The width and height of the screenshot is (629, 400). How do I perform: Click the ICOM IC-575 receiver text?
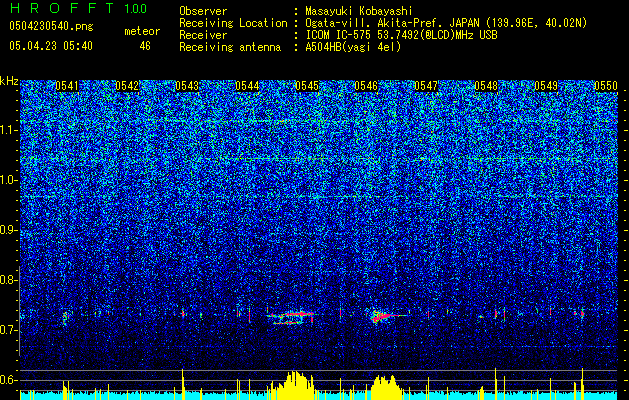click(401, 35)
